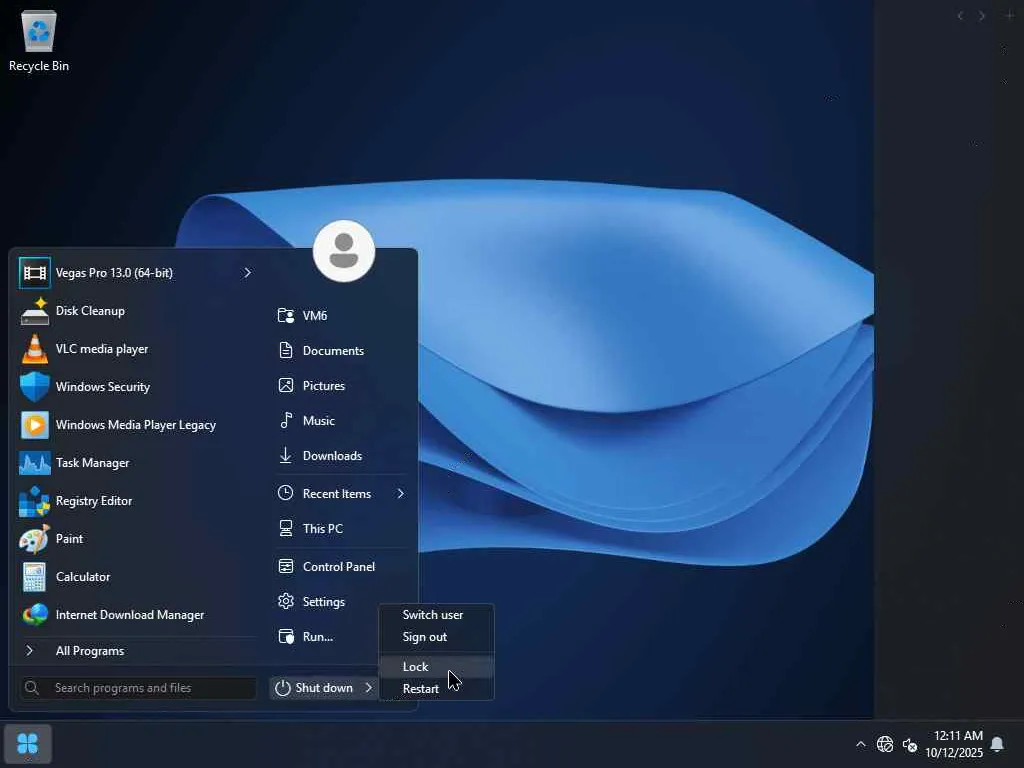Open Windows Media Player Legacy label

click(136, 424)
